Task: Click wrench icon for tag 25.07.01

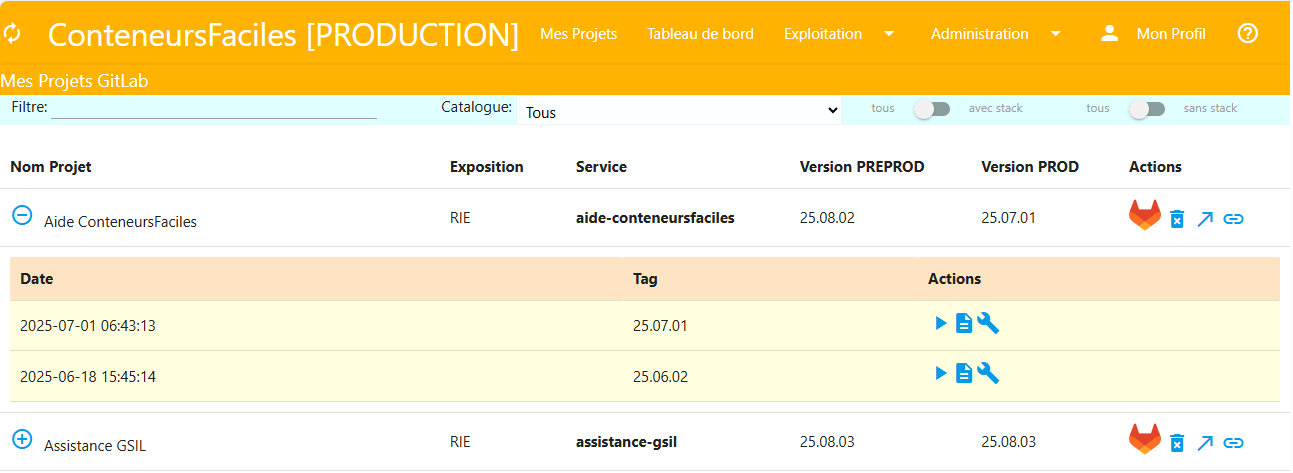Action: [x=988, y=322]
